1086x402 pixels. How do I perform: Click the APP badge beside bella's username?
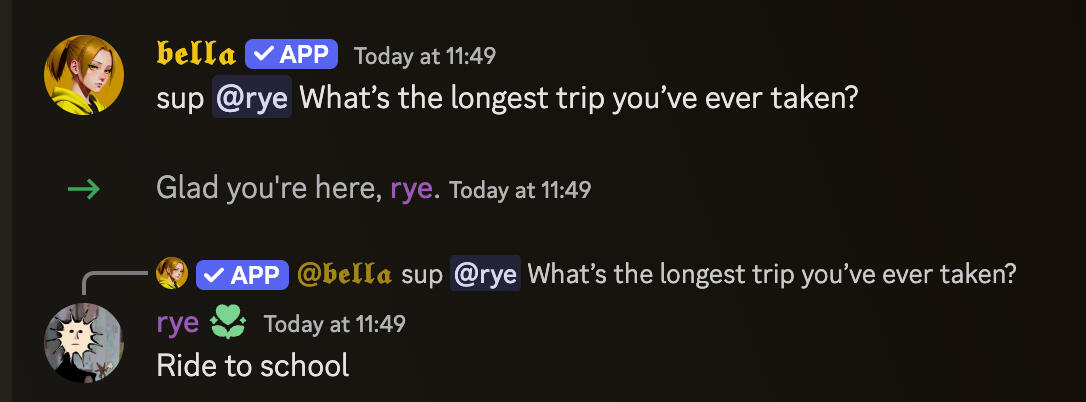point(292,55)
